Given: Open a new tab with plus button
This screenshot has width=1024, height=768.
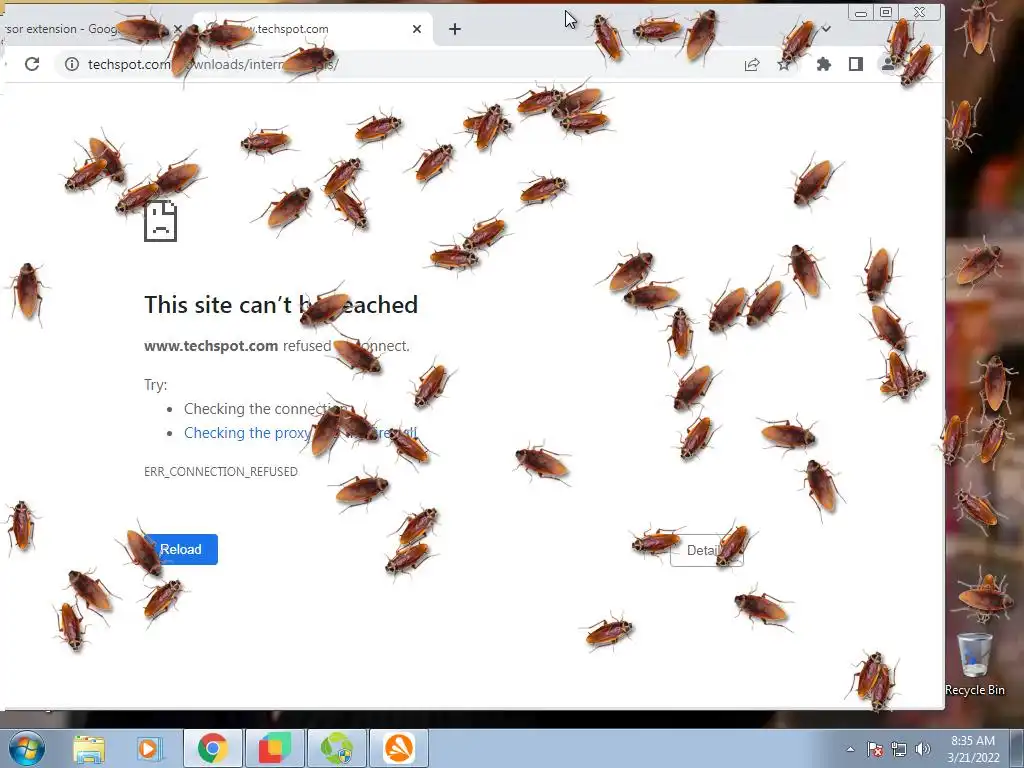Looking at the screenshot, I should click(455, 29).
